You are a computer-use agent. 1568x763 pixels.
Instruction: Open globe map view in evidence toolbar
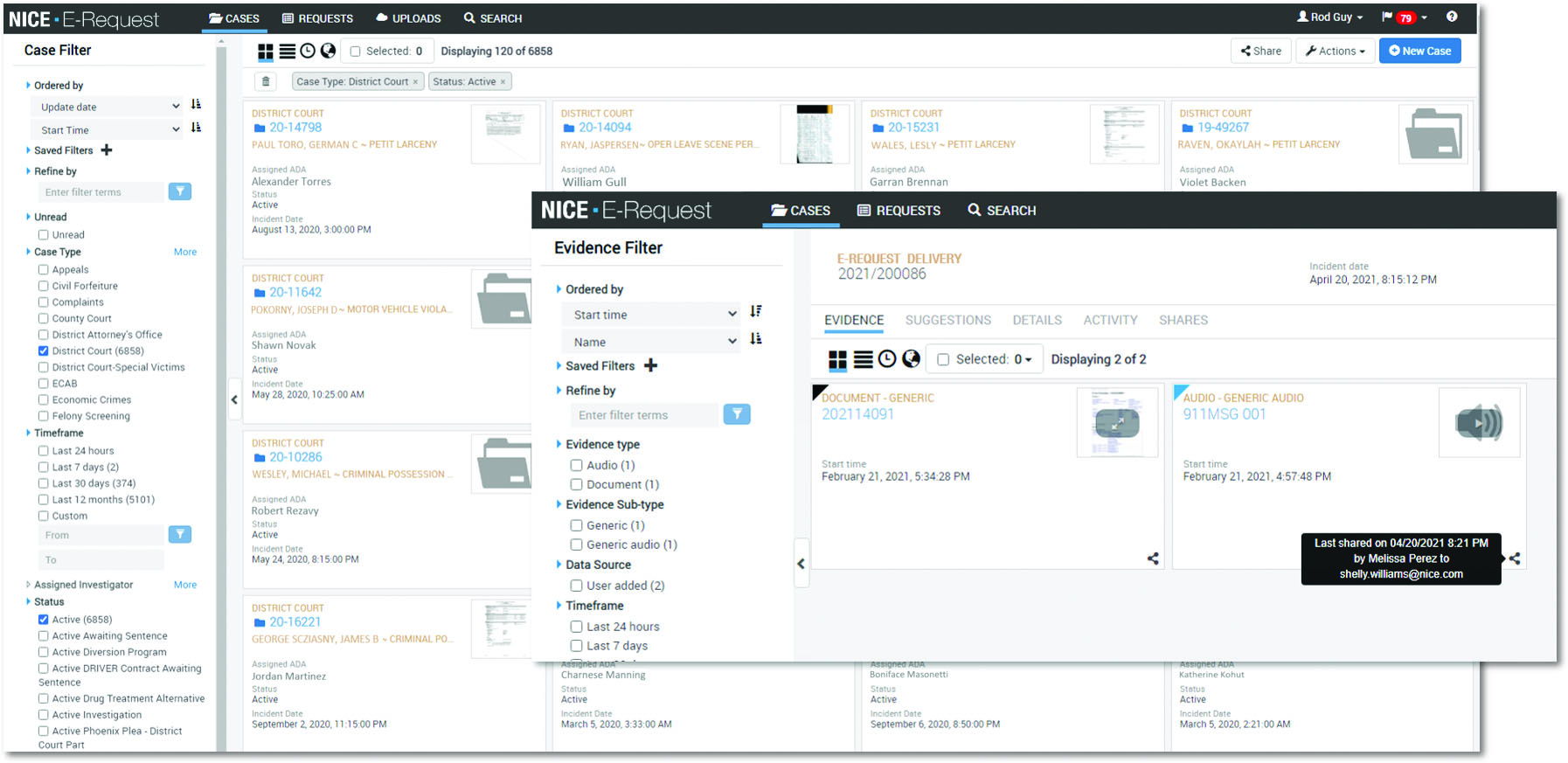coord(911,359)
